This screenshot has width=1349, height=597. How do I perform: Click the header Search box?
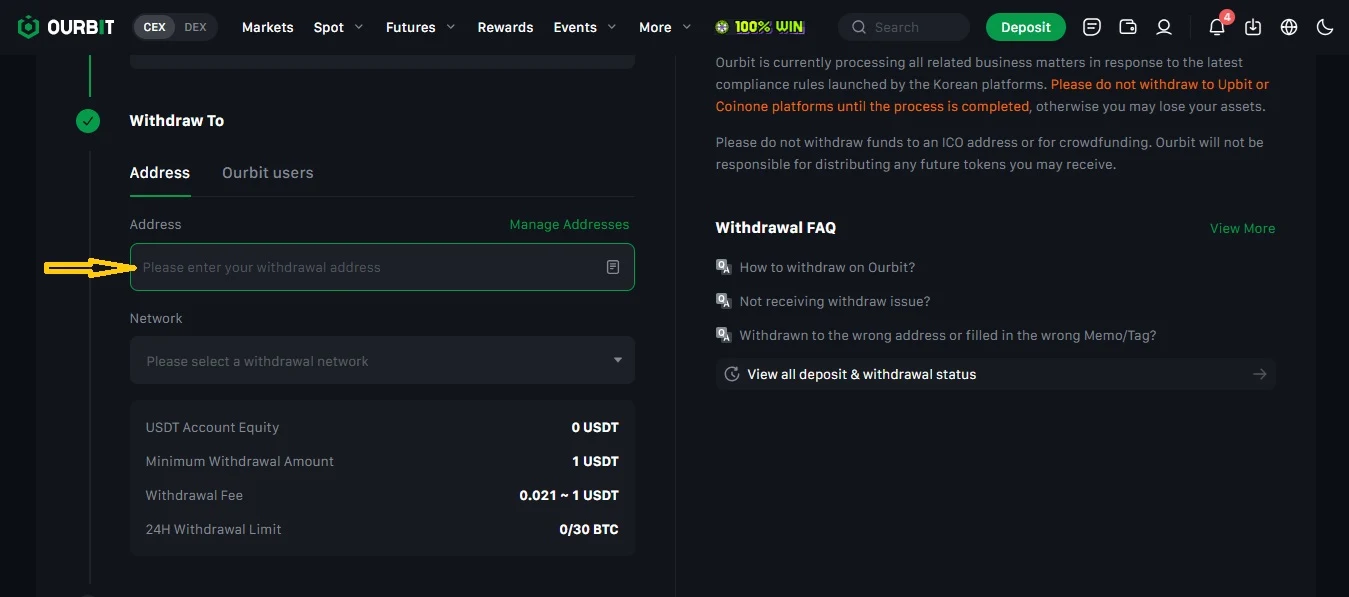(x=904, y=27)
